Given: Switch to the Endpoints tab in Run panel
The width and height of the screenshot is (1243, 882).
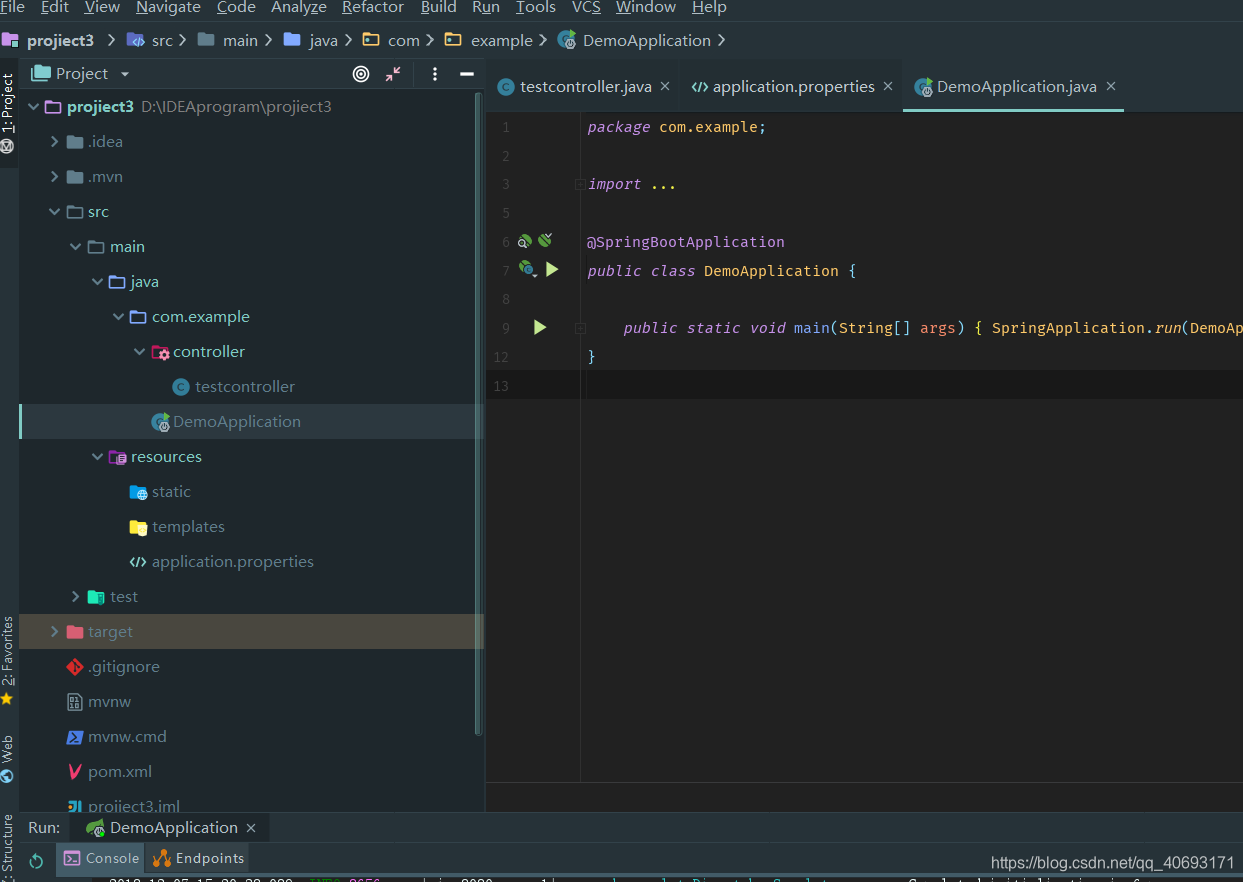Looking at the screenshot, I should click(x=199, y=858).
